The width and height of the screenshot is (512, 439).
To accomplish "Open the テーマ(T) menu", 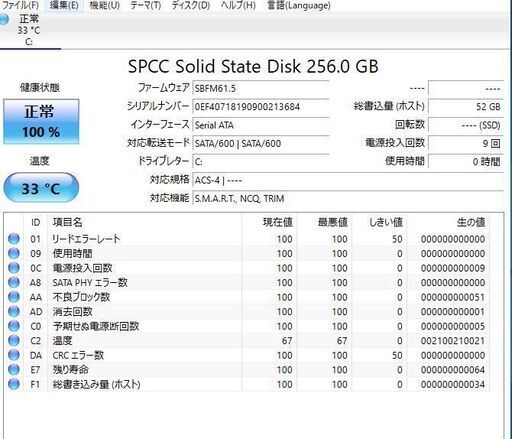I will pos(146,5).
